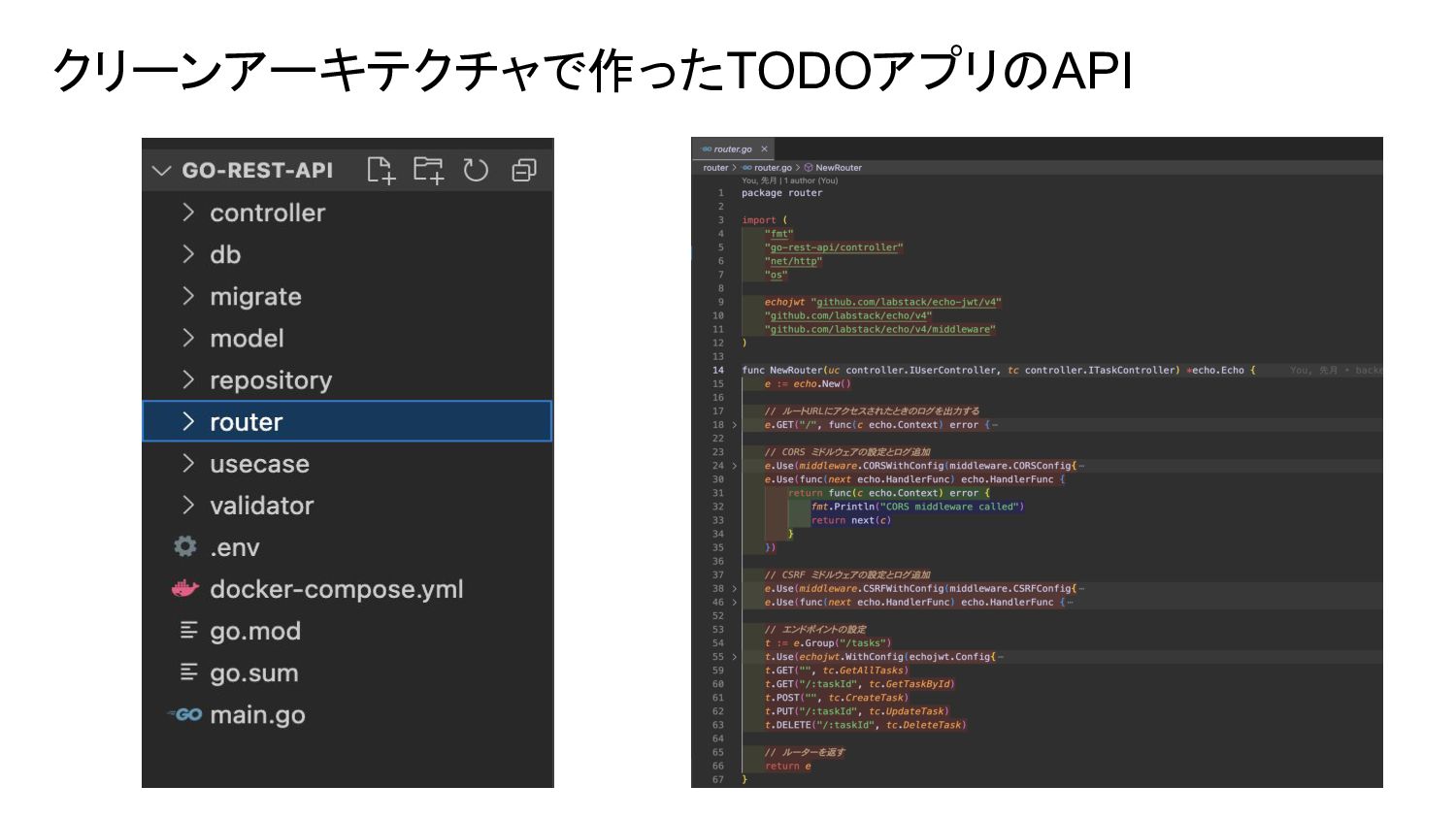The width and height of the screenshot is (1456, 819).
Task: Click the t.PUT UpdateTask route line
Action: [857, 711]
